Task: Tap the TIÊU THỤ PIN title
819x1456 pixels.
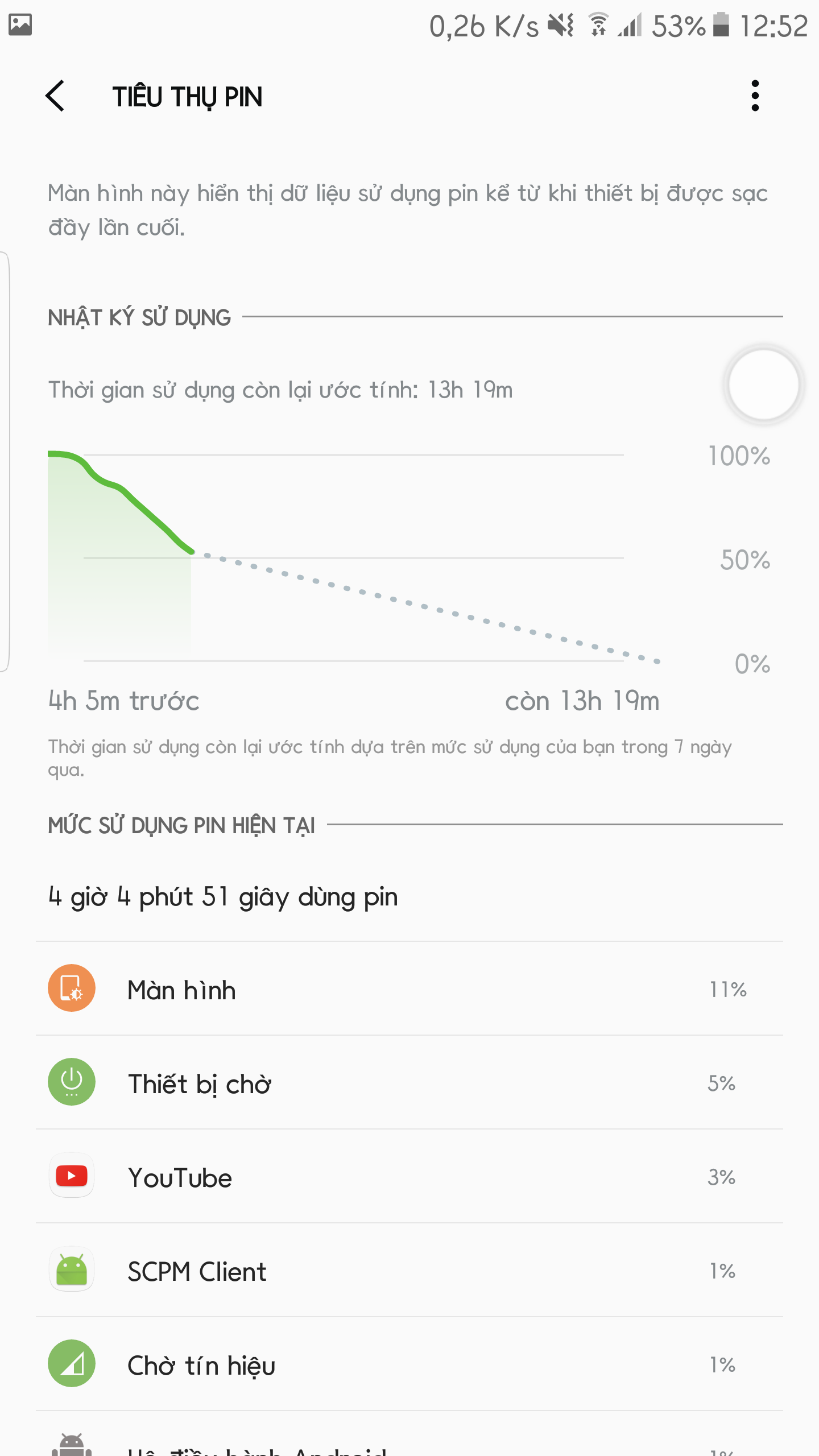Action: click(187, 97)
